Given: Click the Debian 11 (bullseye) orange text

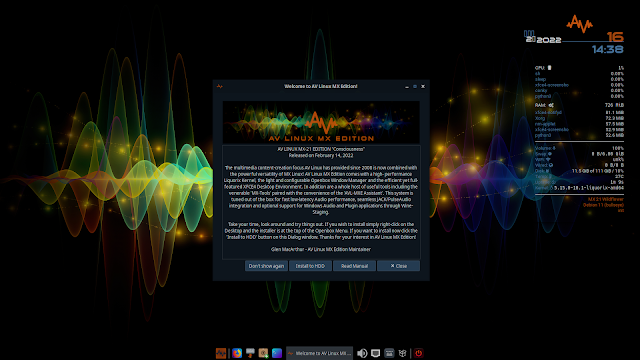Looking at the screenshot, I should [x=603, y=205].
